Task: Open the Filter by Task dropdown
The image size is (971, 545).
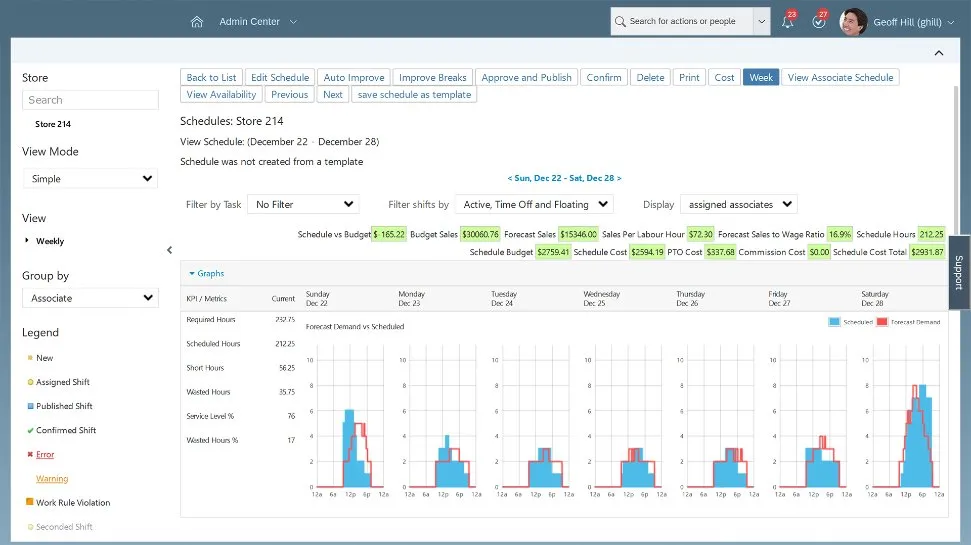Action: 303,204
